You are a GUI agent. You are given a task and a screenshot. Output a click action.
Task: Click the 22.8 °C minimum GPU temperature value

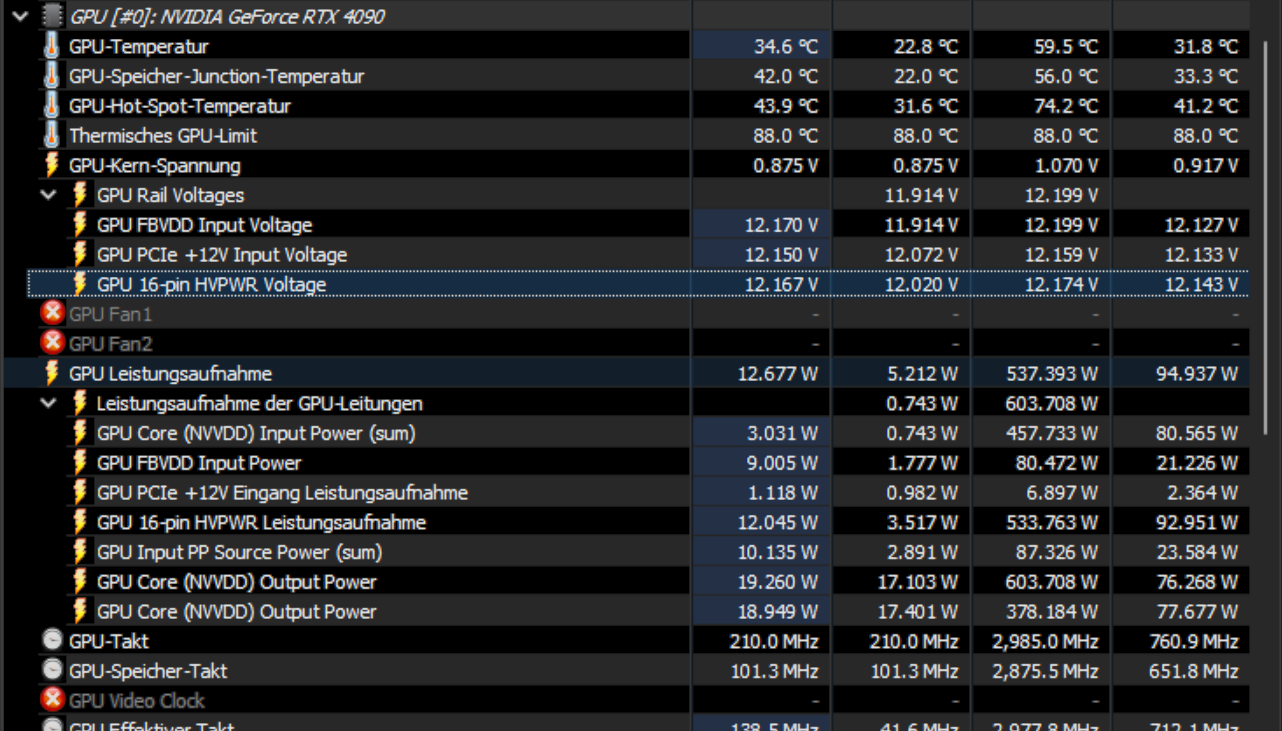926,46
